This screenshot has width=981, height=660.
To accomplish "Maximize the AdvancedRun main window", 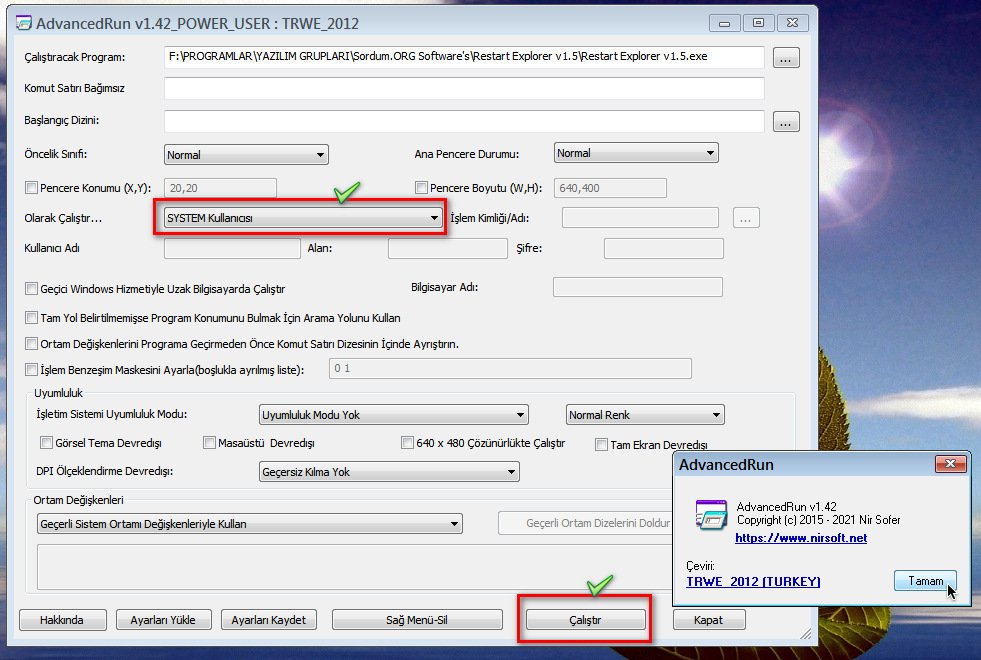I will 758,23.
